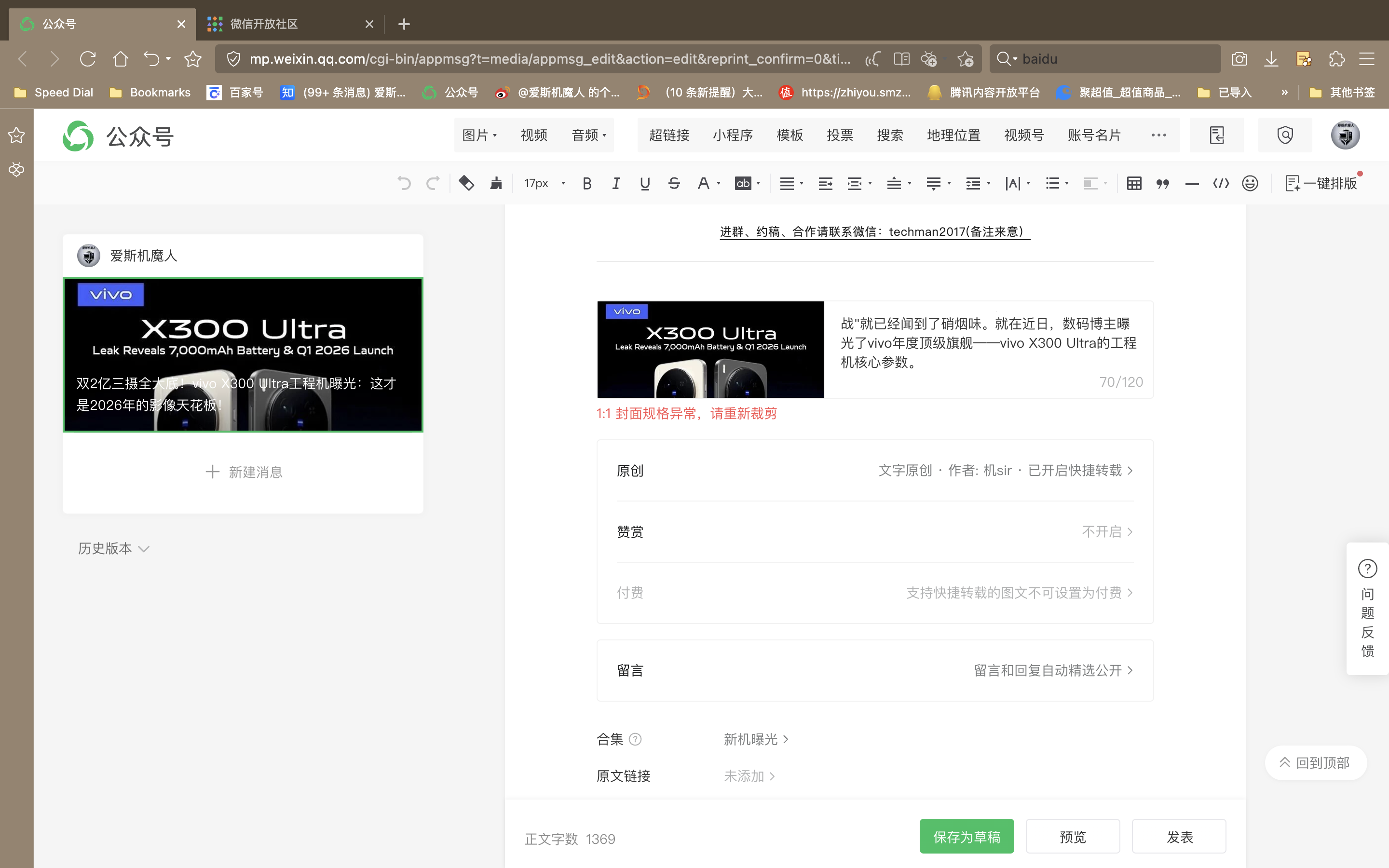Image resolution: width=1389 pixels, height=868 pixels.
Task: Insert a horizontal divider line
Action: click(1192, 183)
